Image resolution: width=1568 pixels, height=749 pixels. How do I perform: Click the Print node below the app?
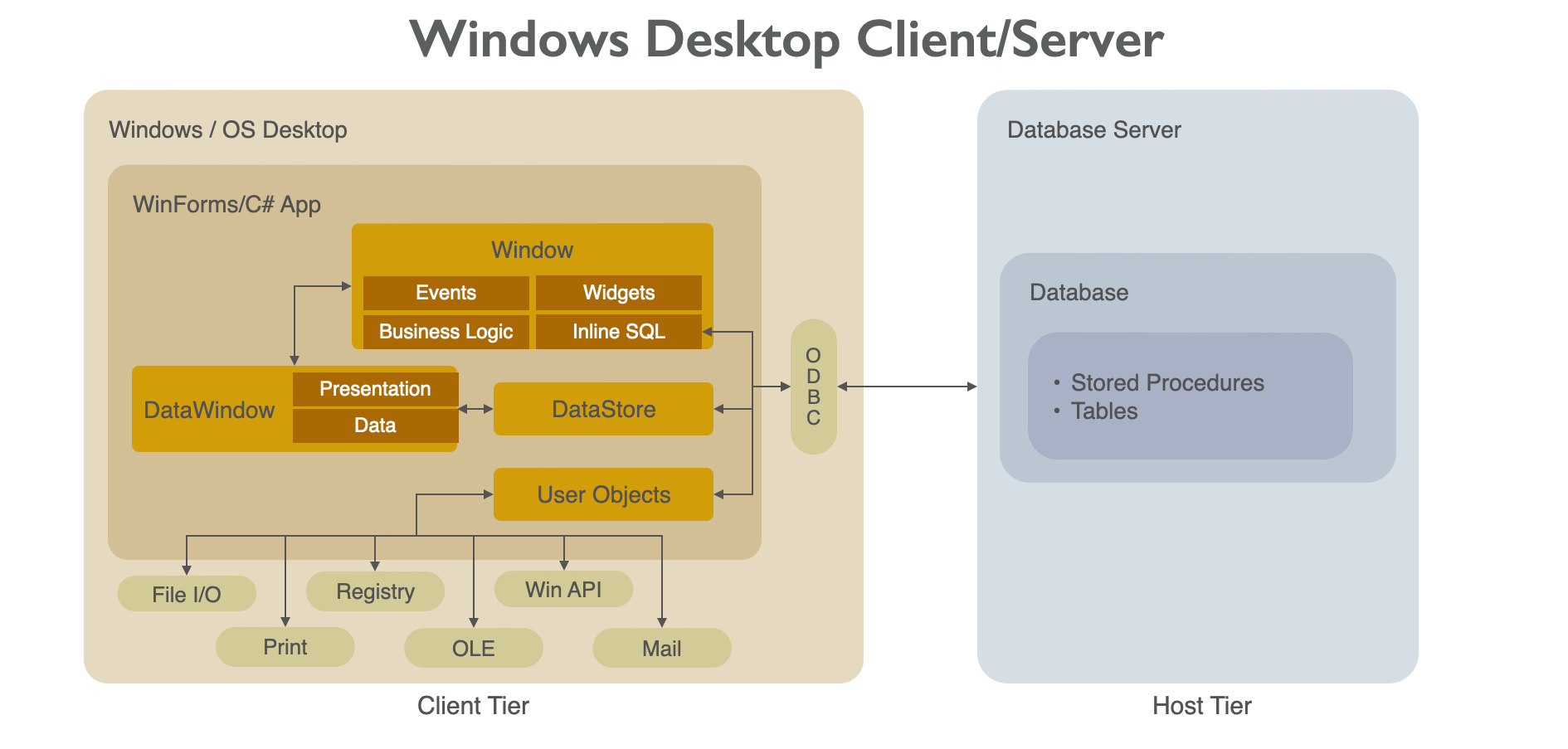pos(285,647)
